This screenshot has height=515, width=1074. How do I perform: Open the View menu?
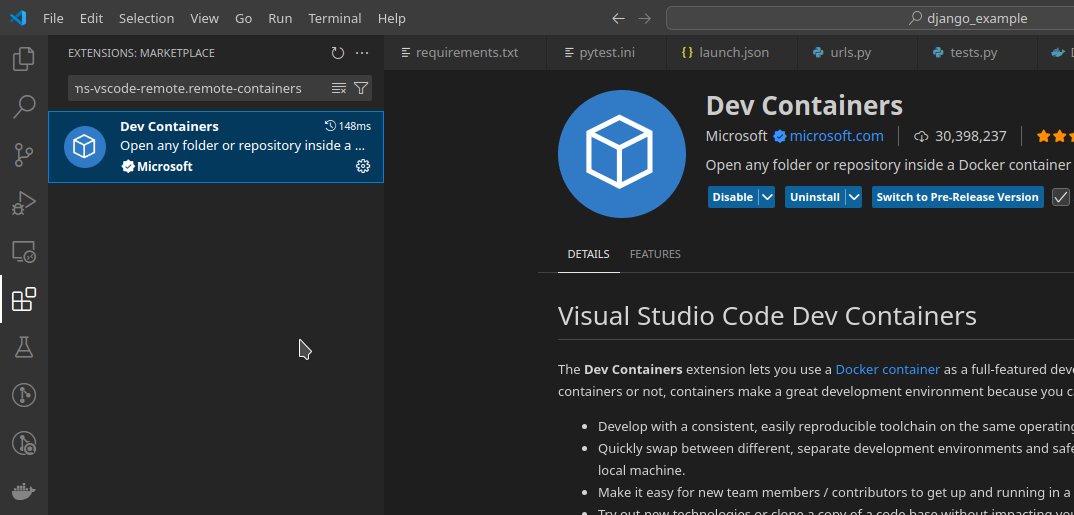tap(204, 18)
